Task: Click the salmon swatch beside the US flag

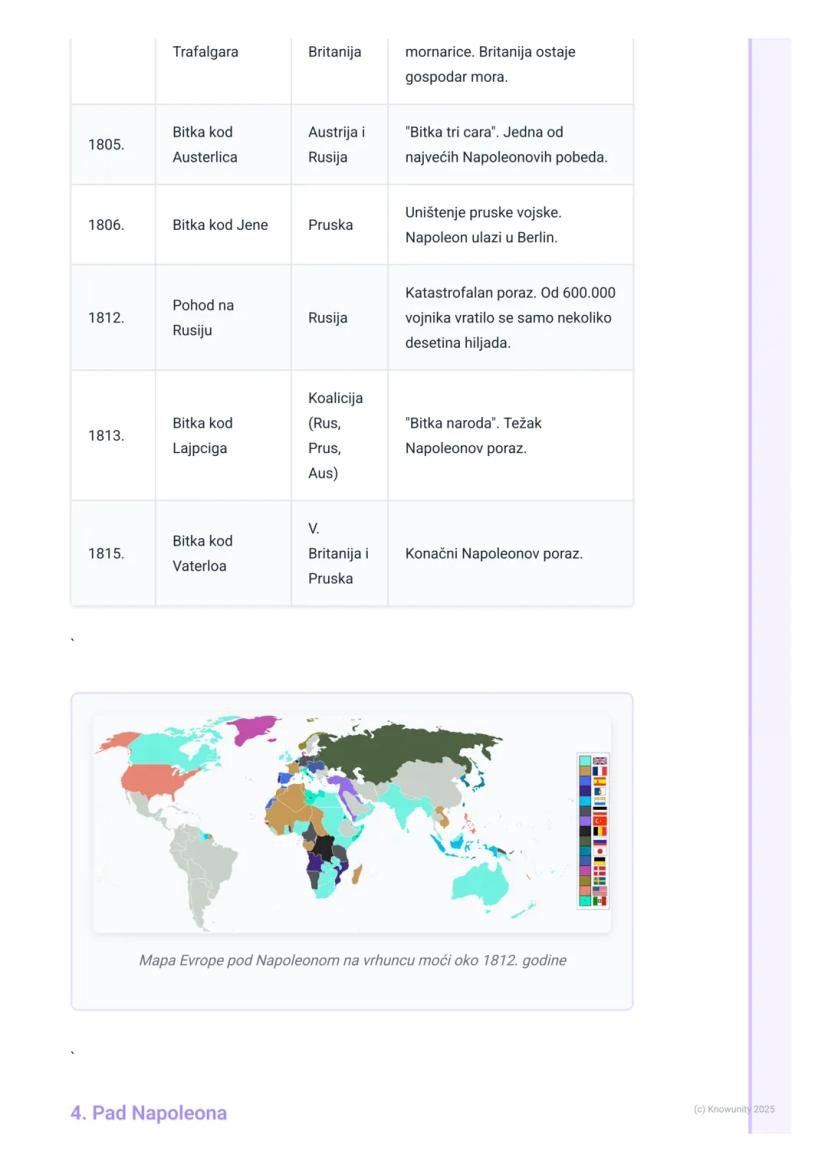Action: coord(585,891)
